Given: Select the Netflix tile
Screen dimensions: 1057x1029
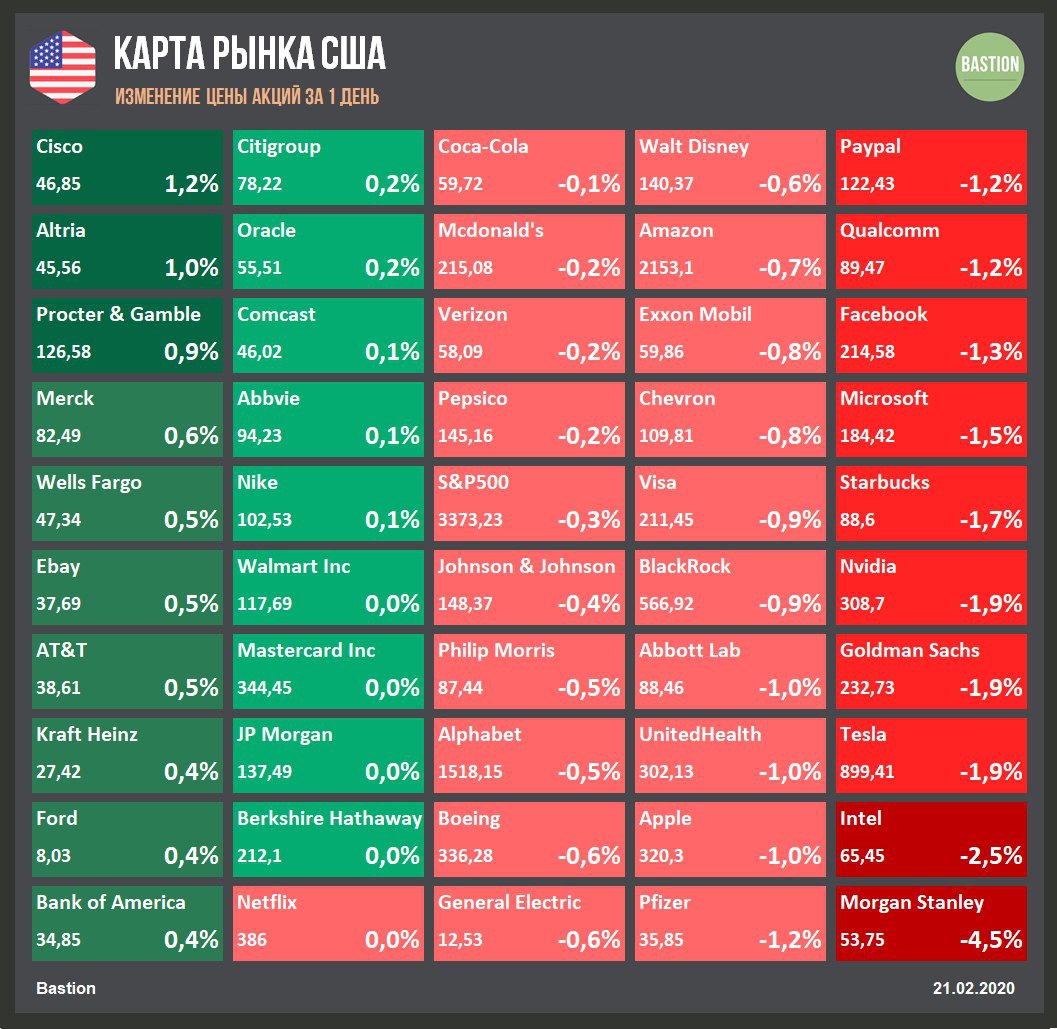Looking at the screenshot, I should point(328,923).
